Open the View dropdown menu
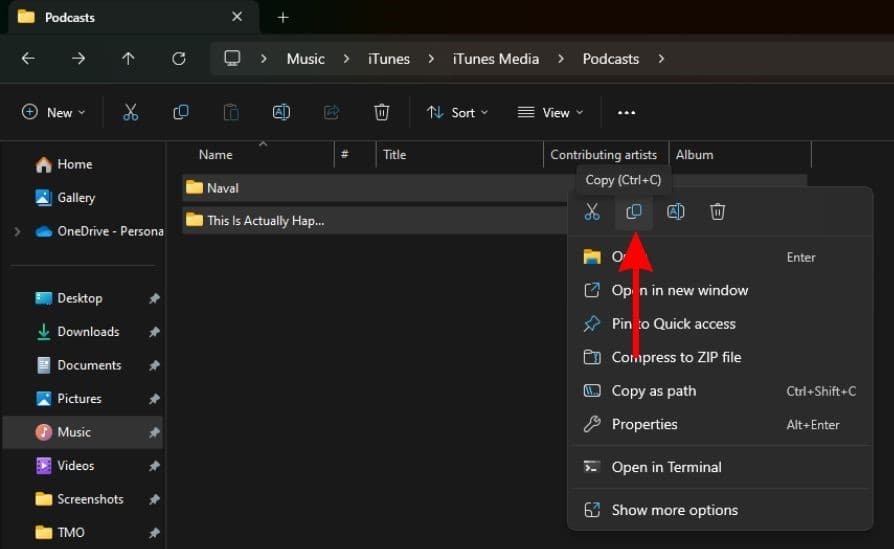Screen dimensions: 894x549 550,112
